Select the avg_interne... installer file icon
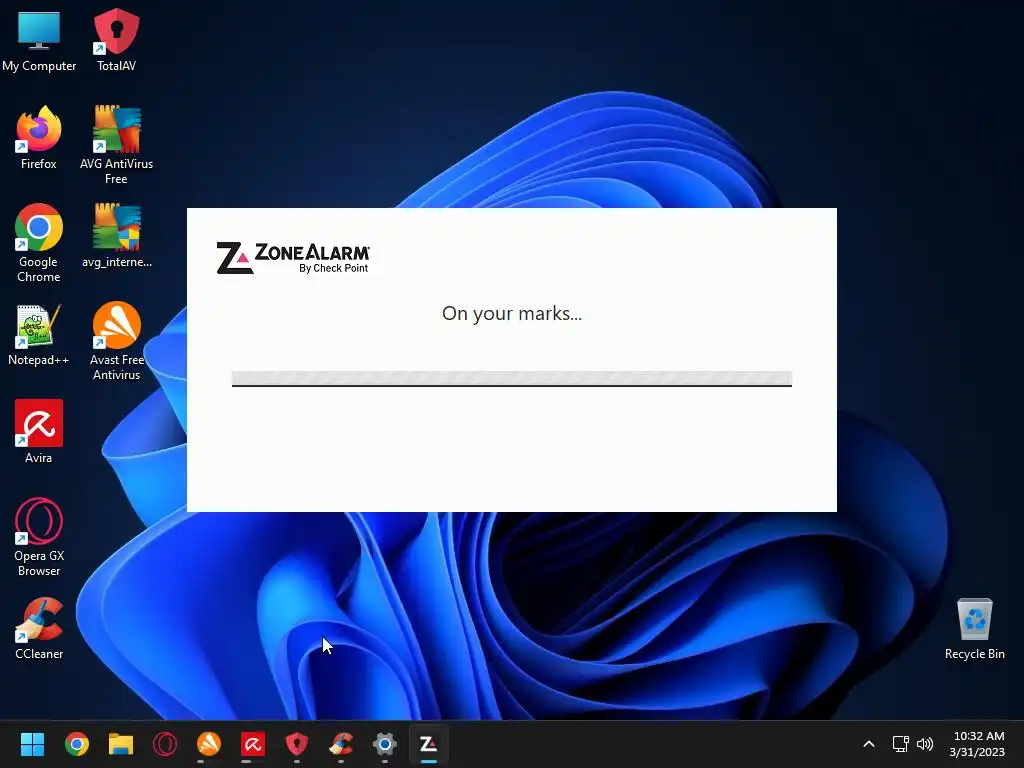The width and height of the screenshot is (1024, 768). point(116,236)
